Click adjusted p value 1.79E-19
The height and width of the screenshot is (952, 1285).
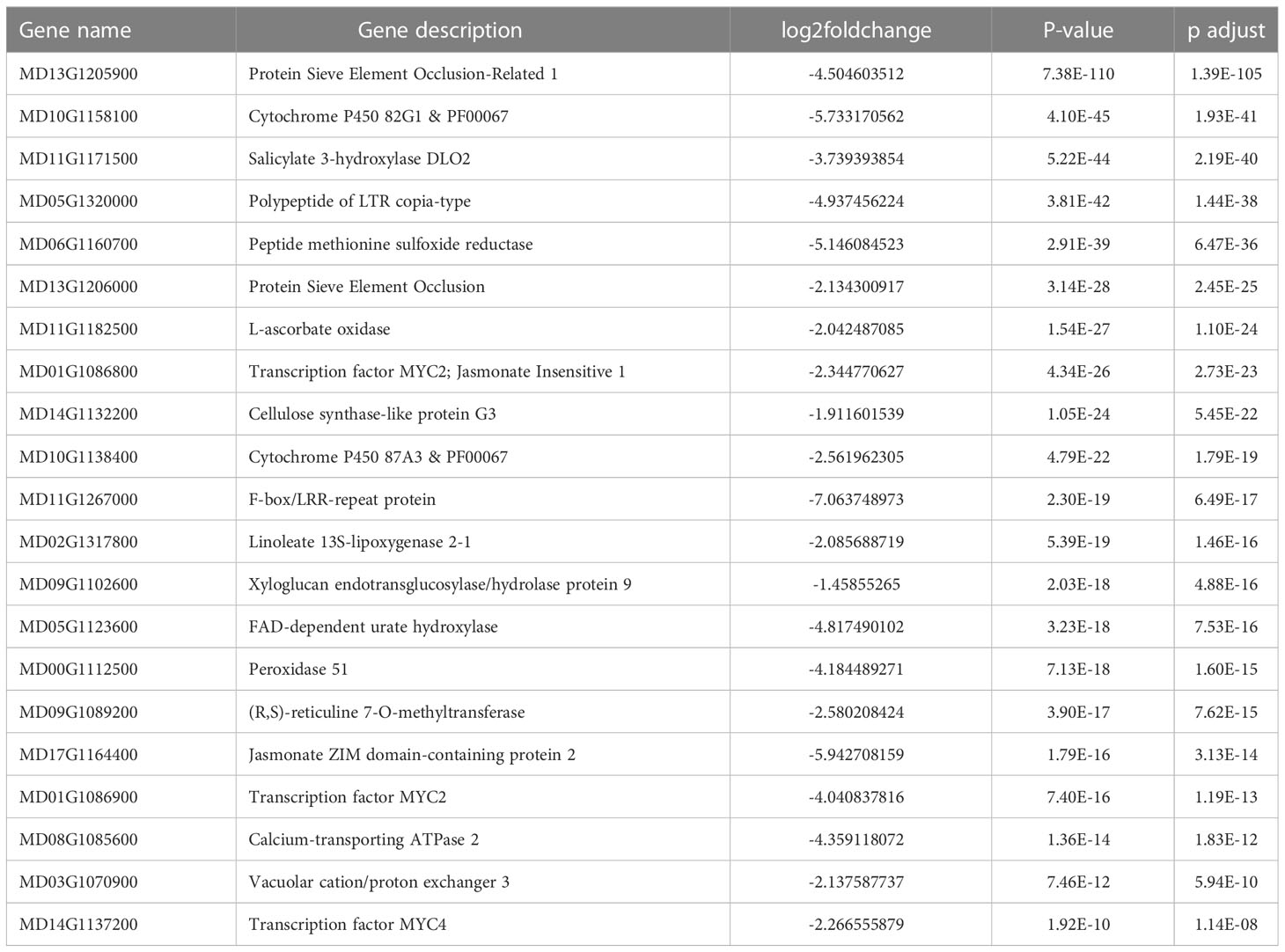pos(1226,457)
